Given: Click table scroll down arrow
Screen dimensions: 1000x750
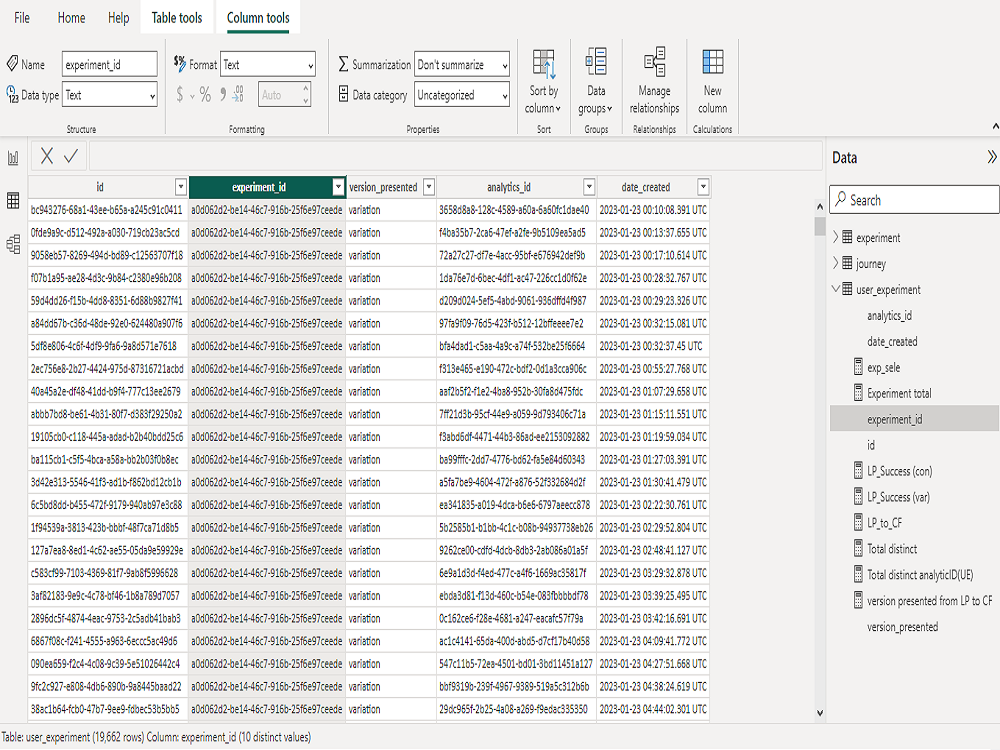Looking at the screenshot, I should (x=820, y=712).
